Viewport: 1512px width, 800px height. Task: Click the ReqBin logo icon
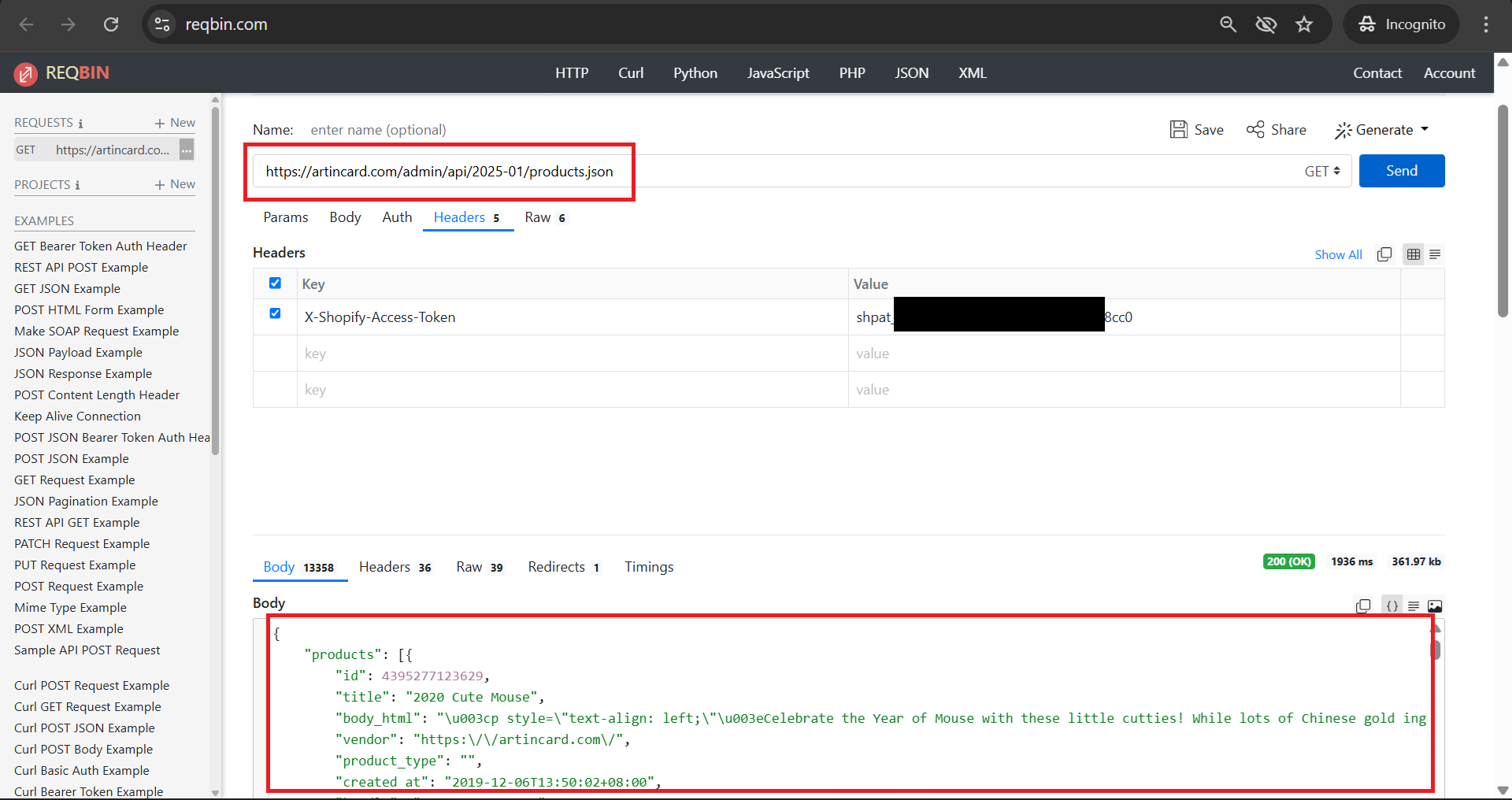click(x=25, y=73)
